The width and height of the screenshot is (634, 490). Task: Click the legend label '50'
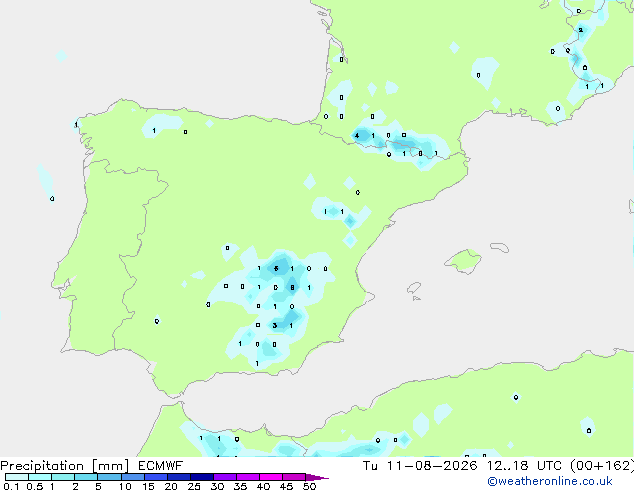pyautogui.click(x=309, y=486)
